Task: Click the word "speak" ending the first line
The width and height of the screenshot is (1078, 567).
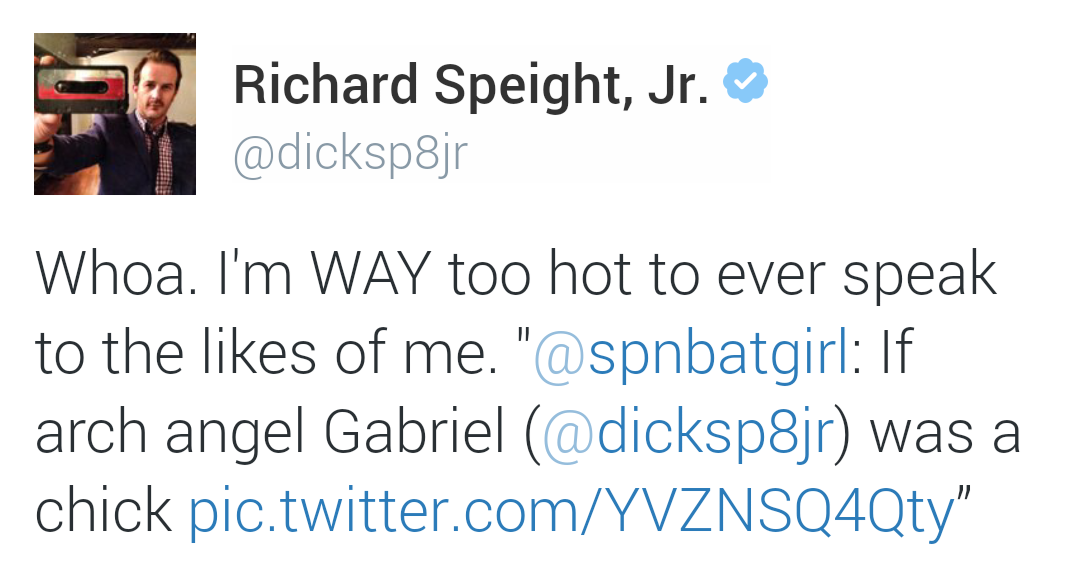Action: [919, 275]
